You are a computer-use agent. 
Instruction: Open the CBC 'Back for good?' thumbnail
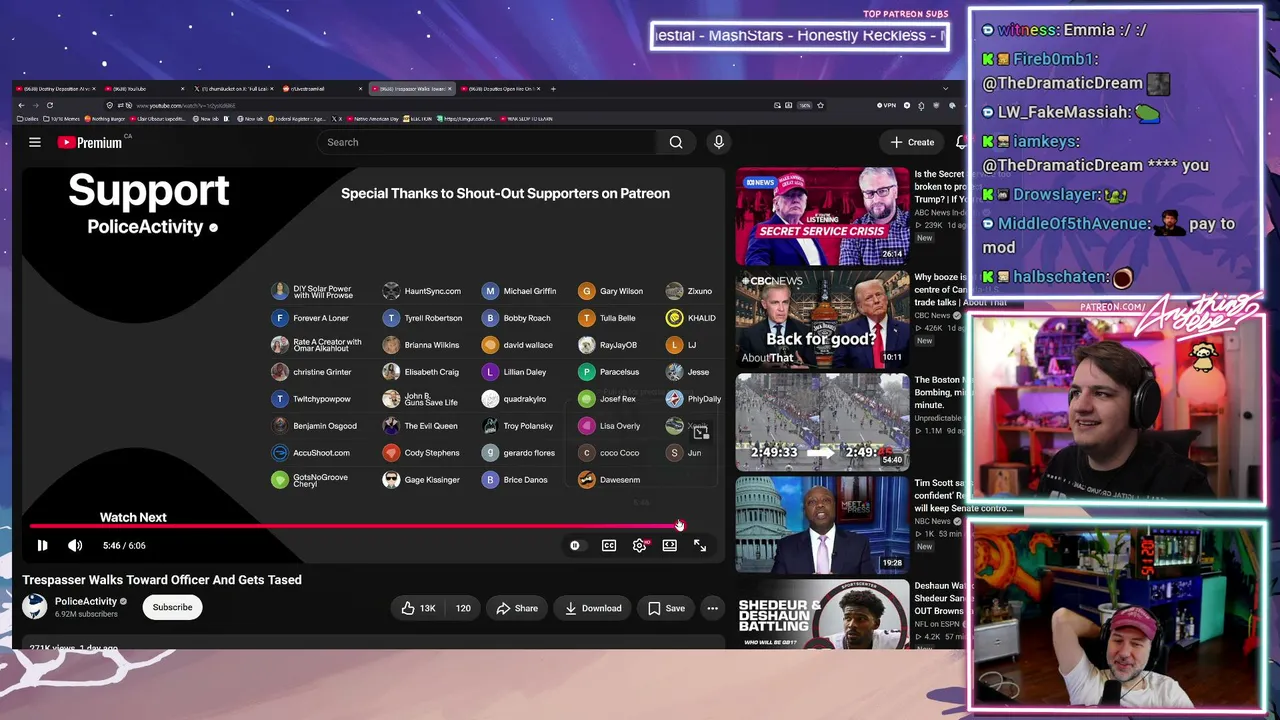pyautogui.click(x=822, y=320)
